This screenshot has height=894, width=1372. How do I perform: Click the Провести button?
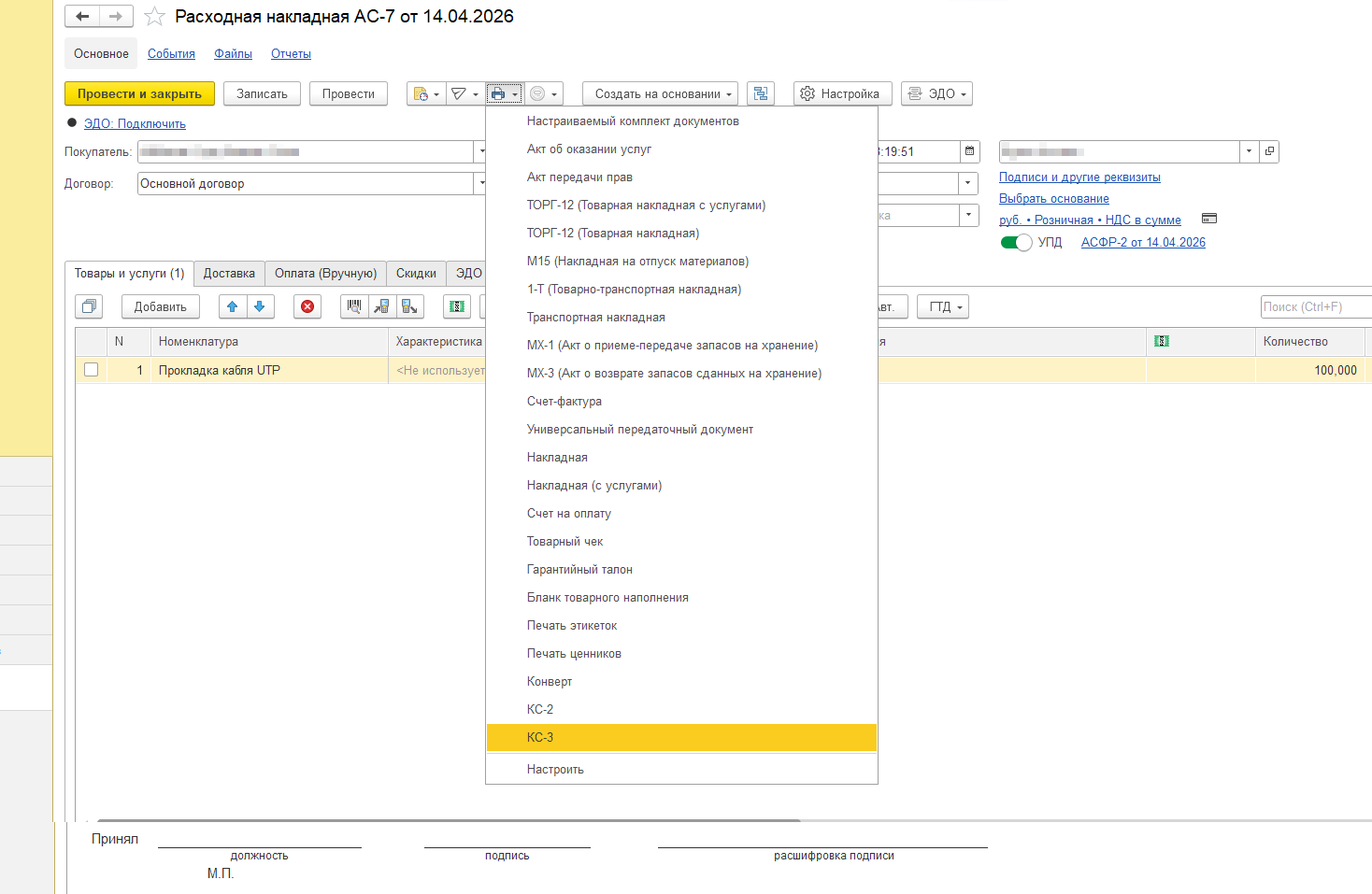348,93
